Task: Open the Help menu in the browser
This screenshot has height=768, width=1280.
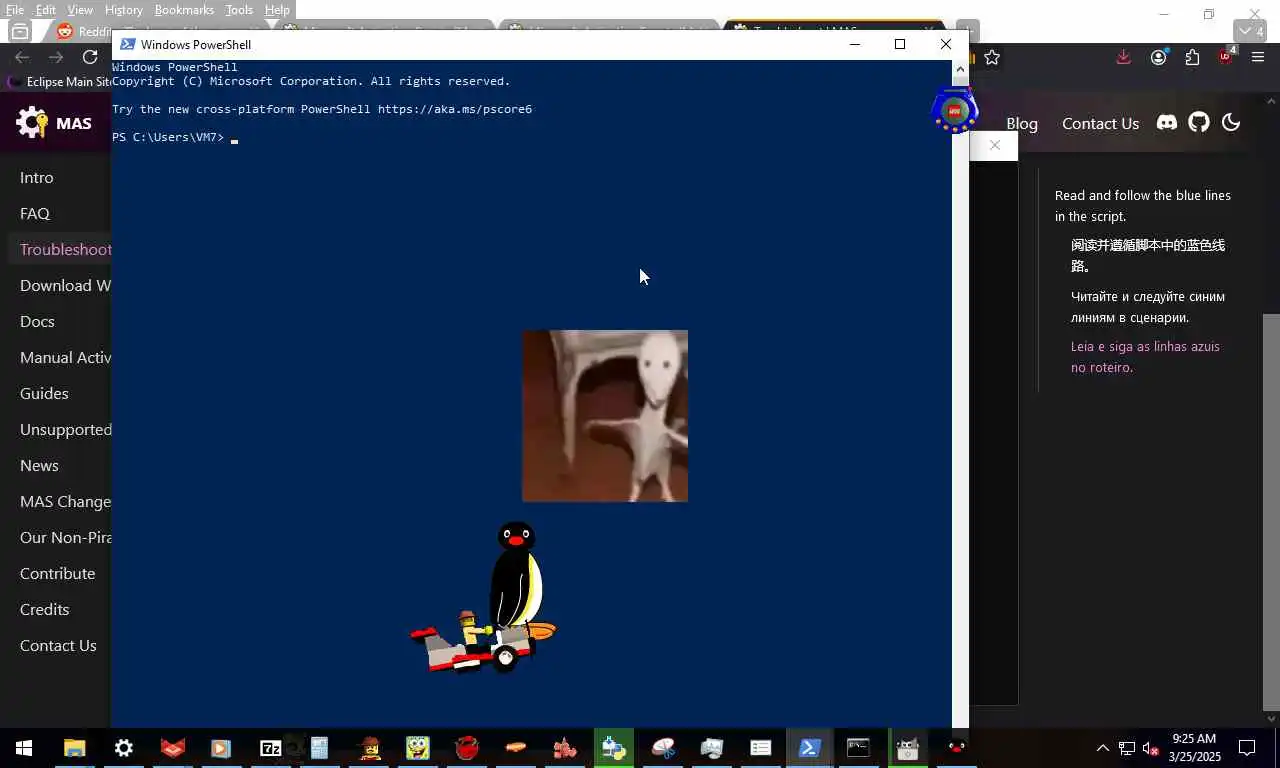Action: [277, 10]
